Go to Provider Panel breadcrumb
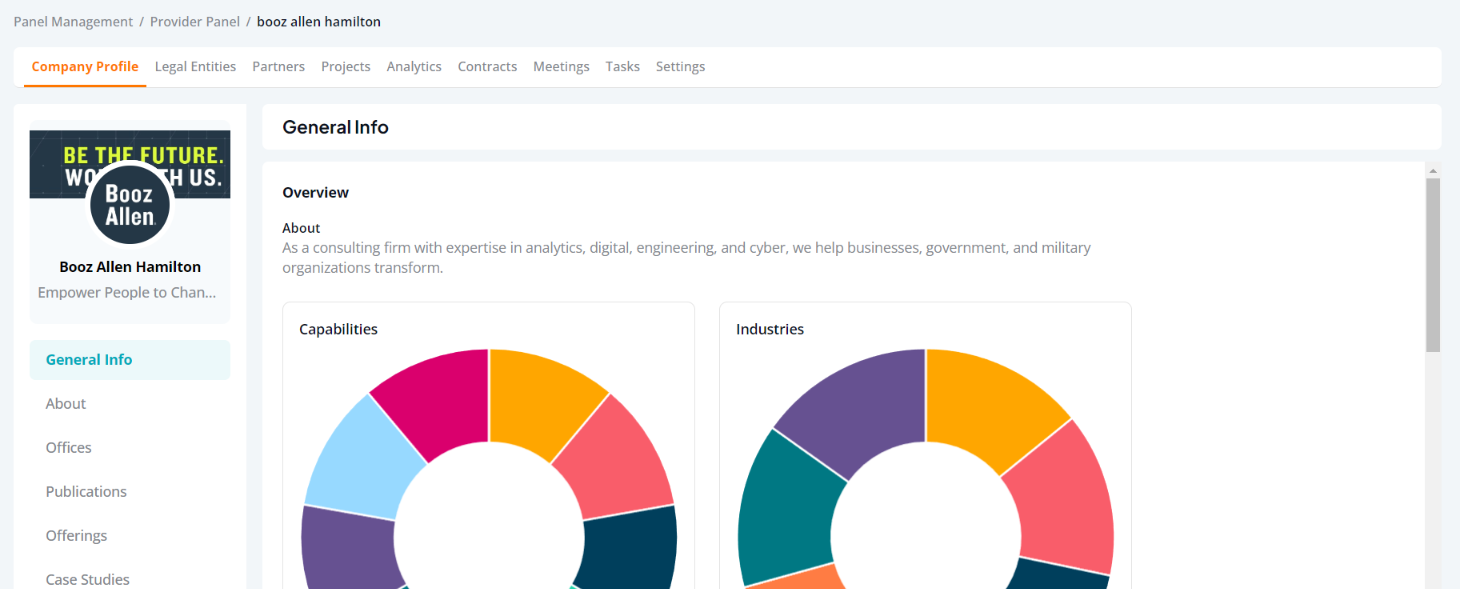 [195, 21]
